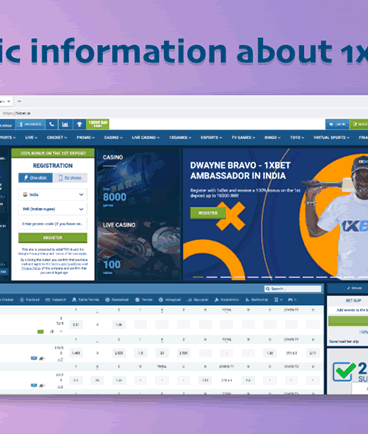Viewport: 368px width, 434px height.
Task: Select the Volleyball sport filter
Action: click(x=170, y=300)
